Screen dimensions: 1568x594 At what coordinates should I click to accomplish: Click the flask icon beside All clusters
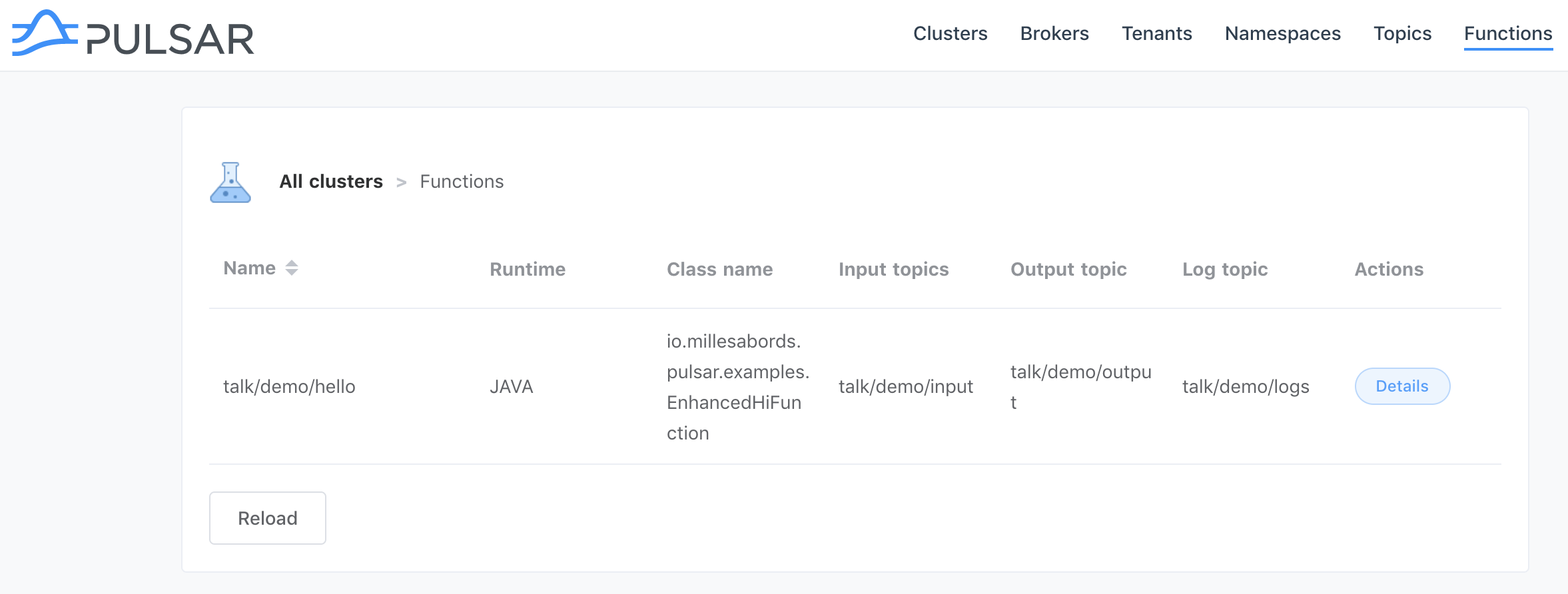(x=230, y=182)
